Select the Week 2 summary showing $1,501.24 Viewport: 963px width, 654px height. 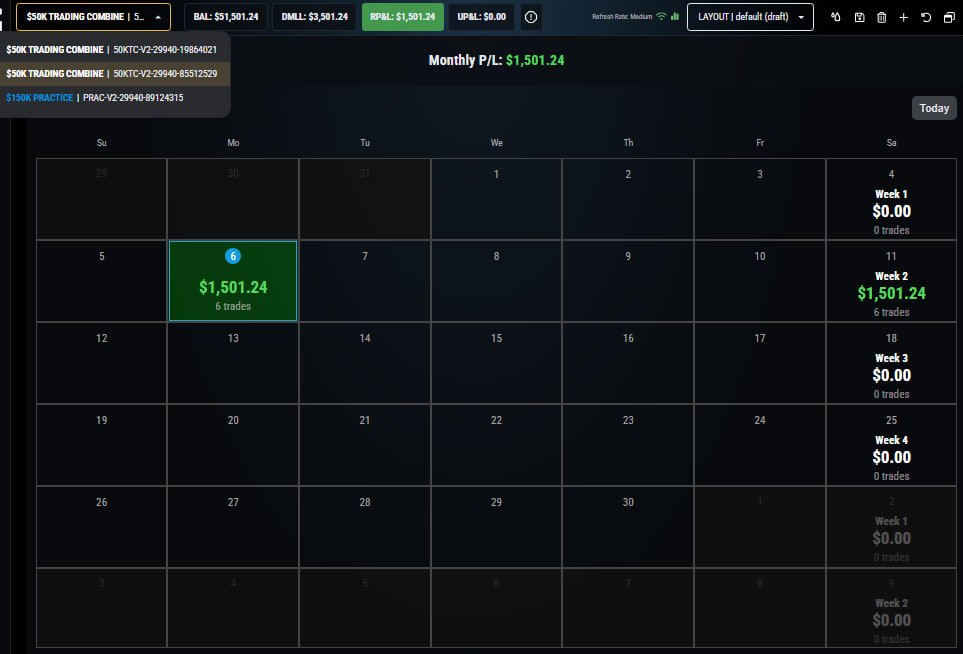pos(891,281)
